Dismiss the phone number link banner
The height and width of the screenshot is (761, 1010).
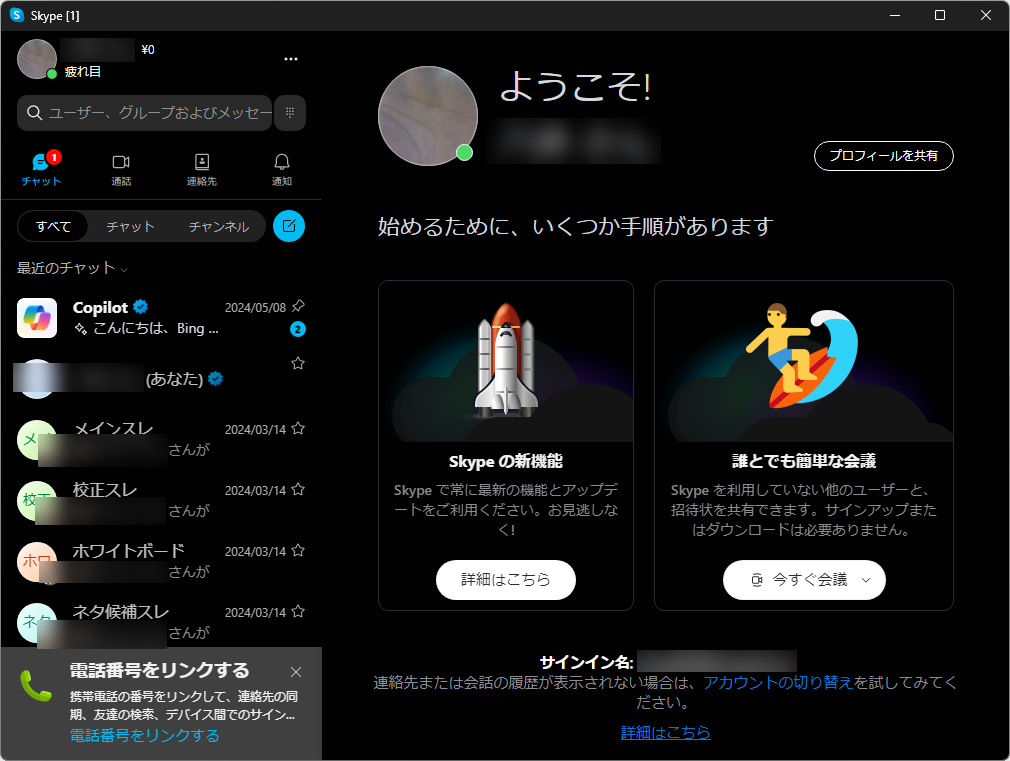[296, 672]
